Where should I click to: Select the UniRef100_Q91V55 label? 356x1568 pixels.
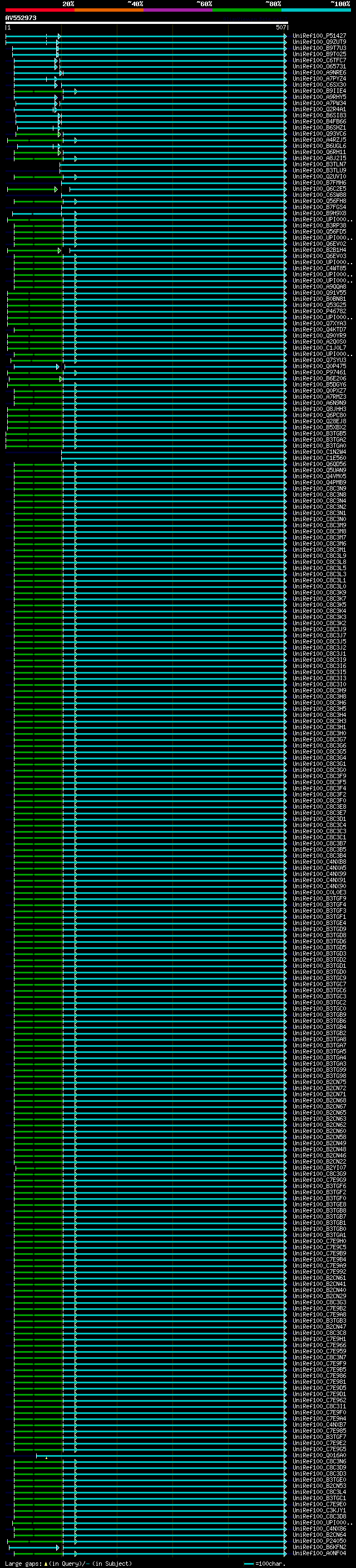(x=319, y=293)
